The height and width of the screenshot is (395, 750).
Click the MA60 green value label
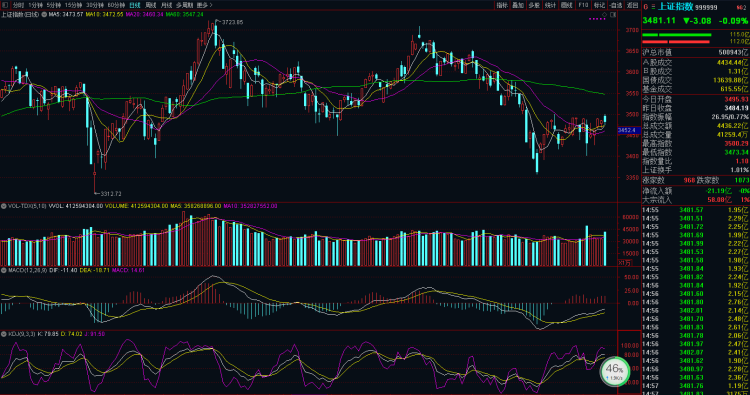click(x=185, y=15)
